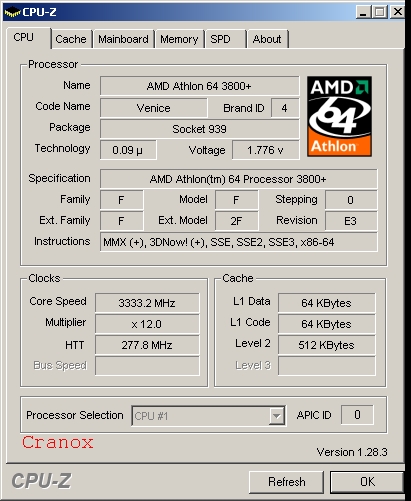Screen dimensions: 411x501
Task: Click the disabled maximize button
Action: [x=380, y=12]
